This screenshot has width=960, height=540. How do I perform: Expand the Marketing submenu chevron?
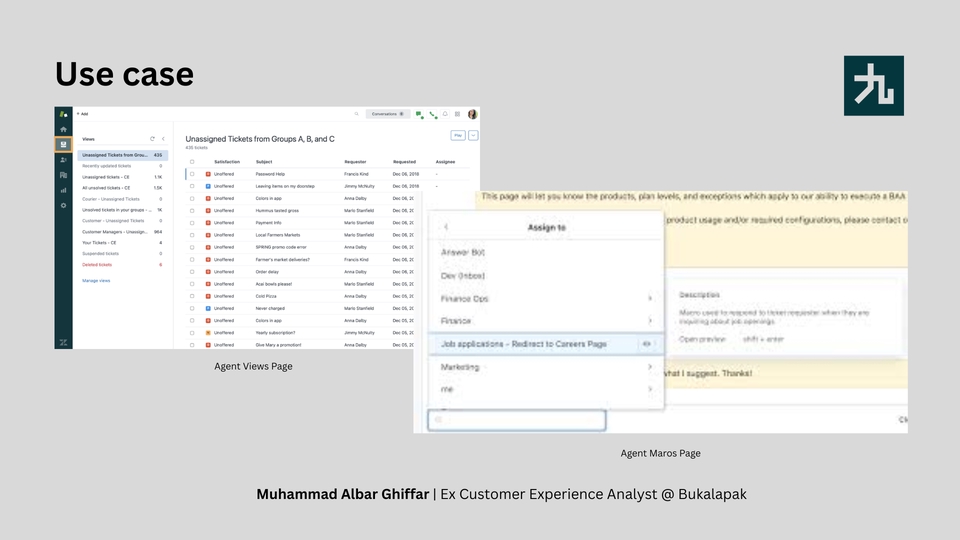(650, 367)
